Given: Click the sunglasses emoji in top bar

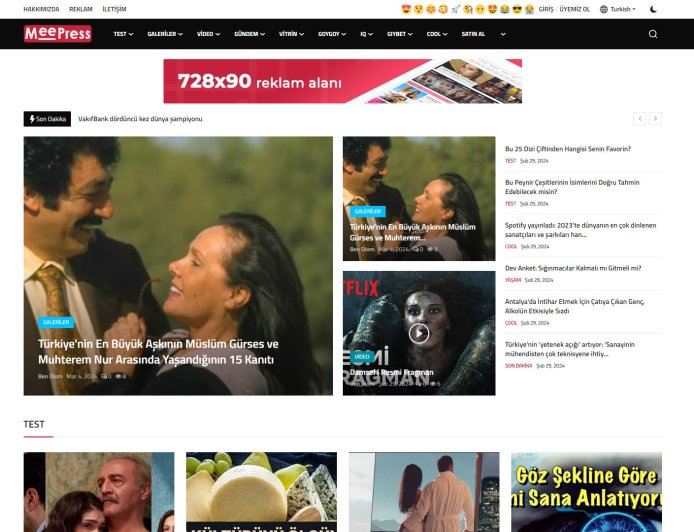Looking at the screenshot, I should [x=516, y=9].
